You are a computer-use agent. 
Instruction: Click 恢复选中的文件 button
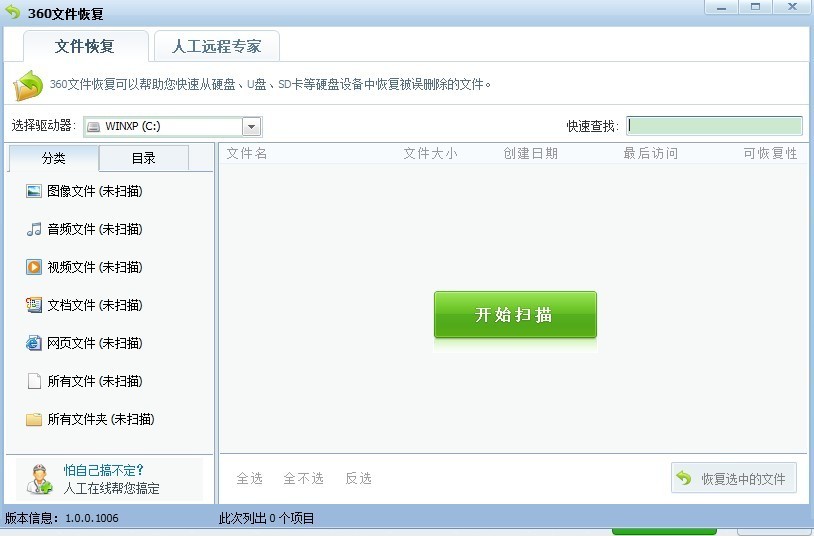(734, 478)
